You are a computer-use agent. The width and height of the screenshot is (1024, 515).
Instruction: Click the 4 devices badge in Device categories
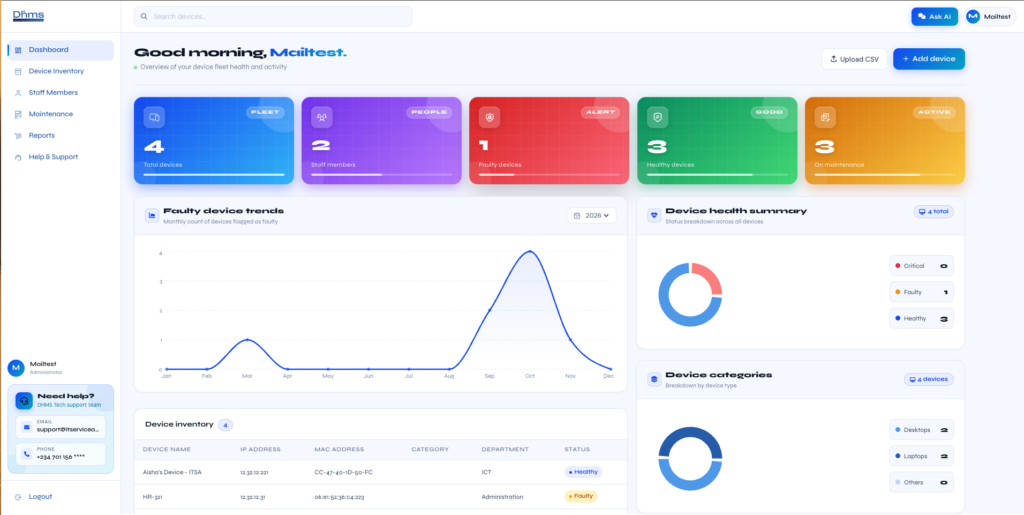pyautogui.click(x=929, y=379)
